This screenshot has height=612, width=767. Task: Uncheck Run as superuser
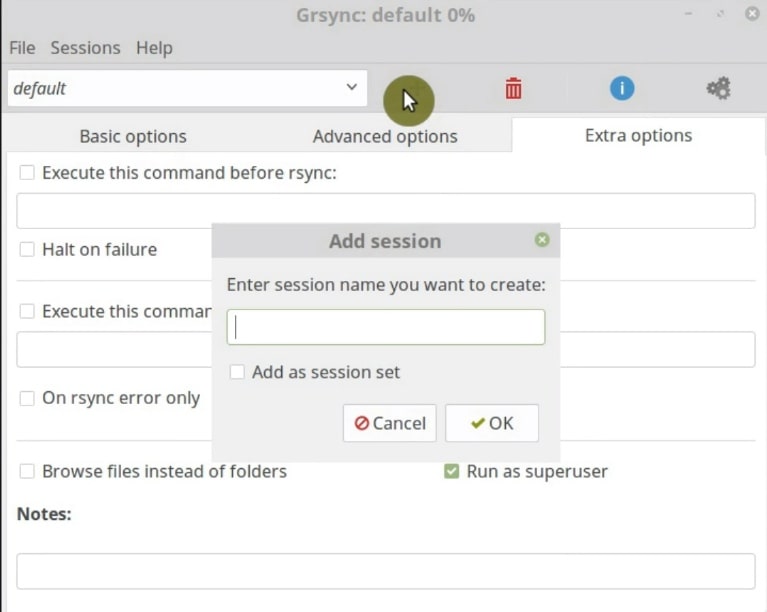coord(451,472)
